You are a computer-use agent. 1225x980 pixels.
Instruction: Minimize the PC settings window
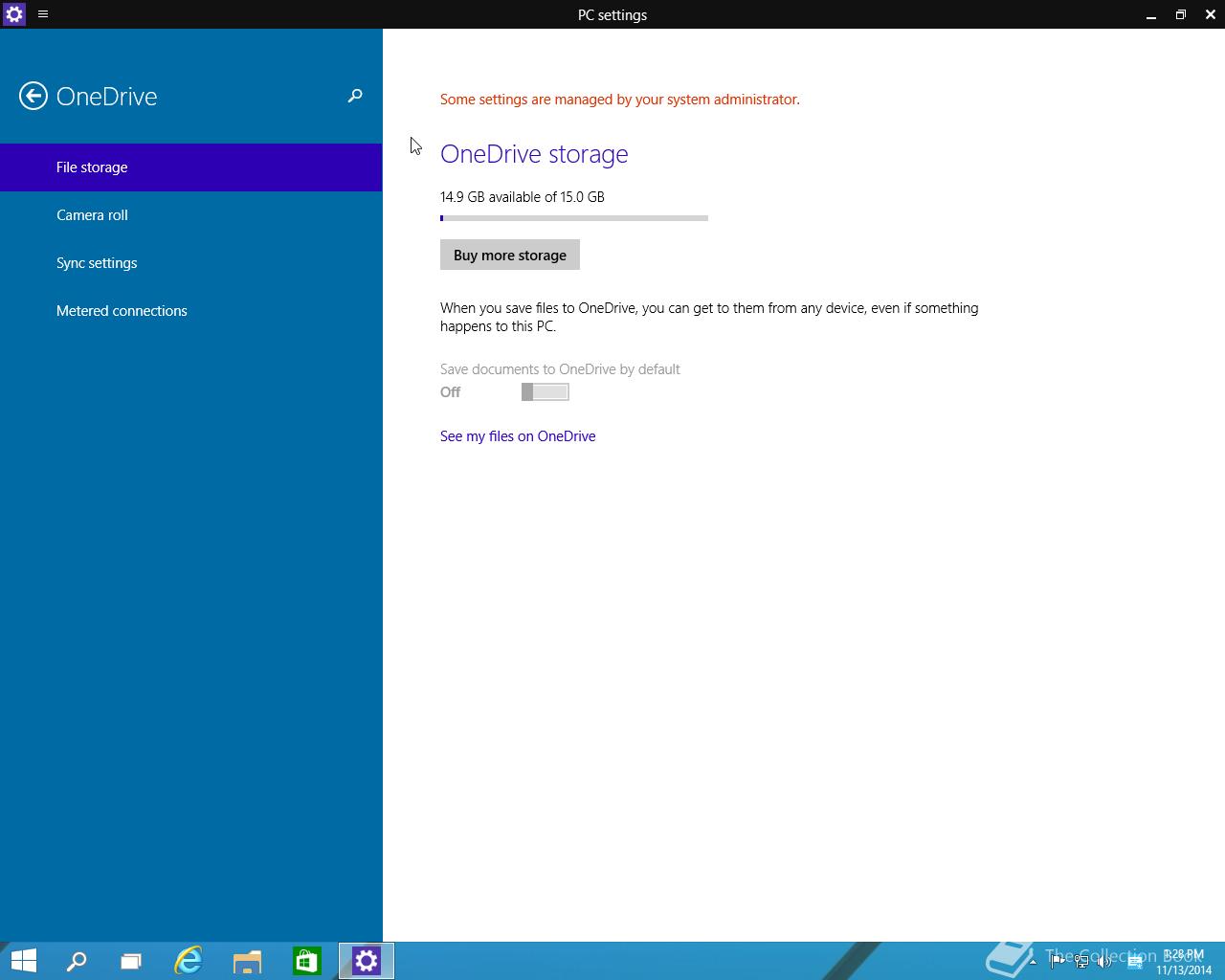tap(1151, 14)
